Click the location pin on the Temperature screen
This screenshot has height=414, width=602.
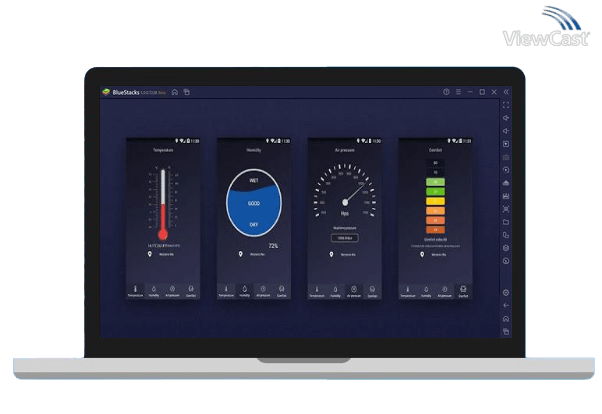click(x=150, y=254)
